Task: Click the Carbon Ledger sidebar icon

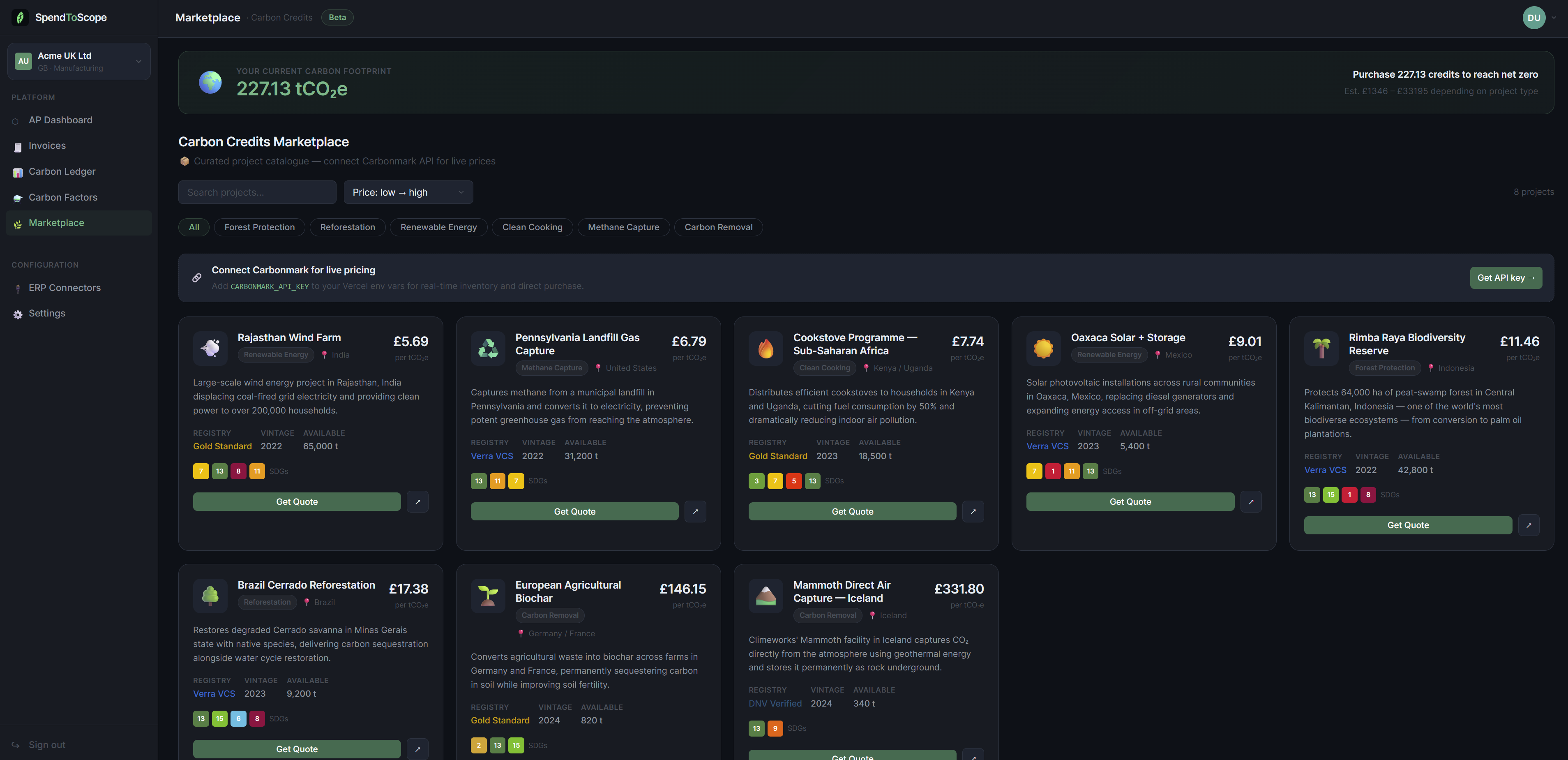Action: click(18, 172)
